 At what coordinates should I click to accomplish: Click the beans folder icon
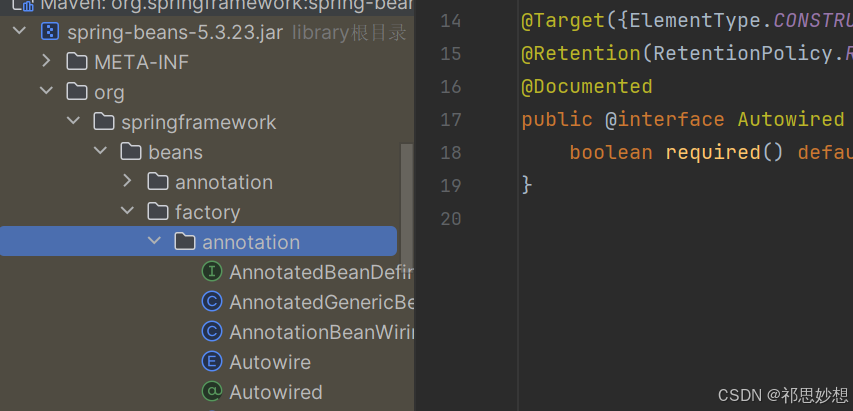click(x=131, y=151)
